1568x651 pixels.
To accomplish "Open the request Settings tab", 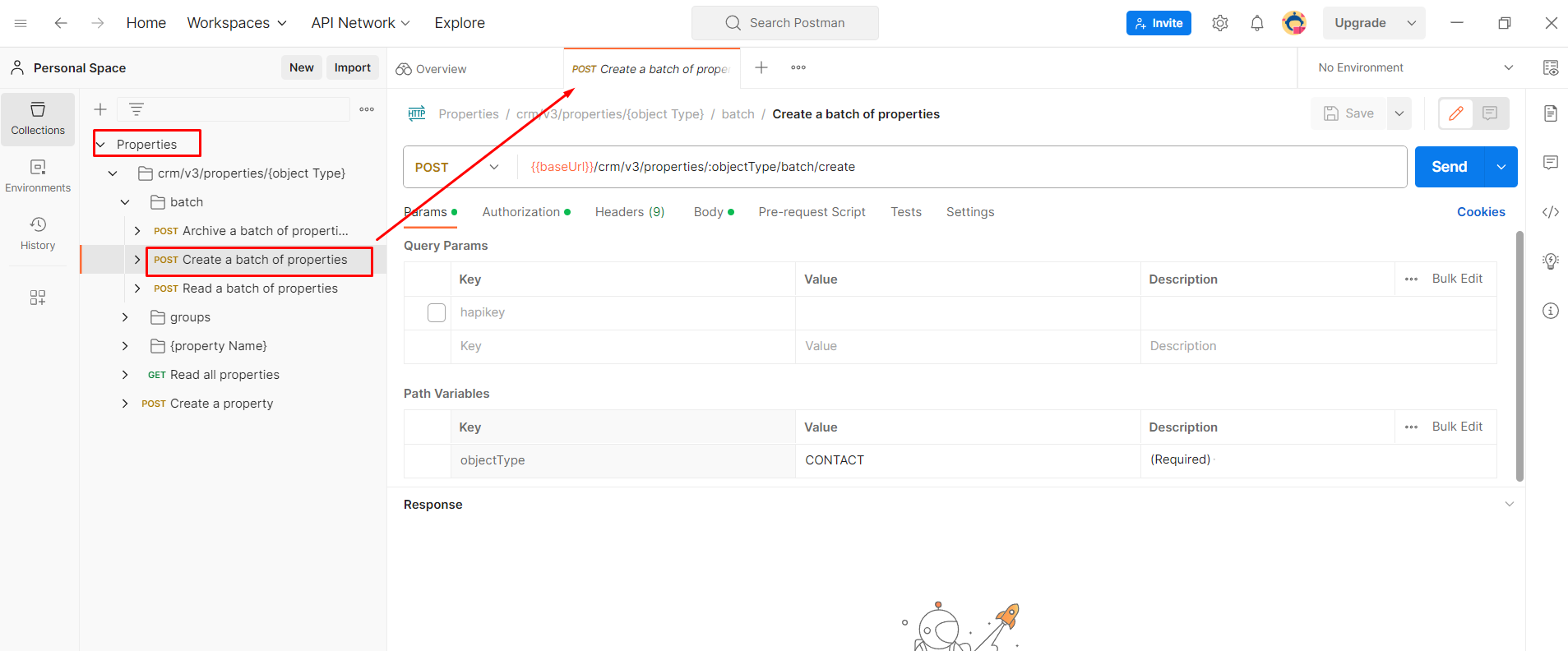I will [x=970, y=212].
